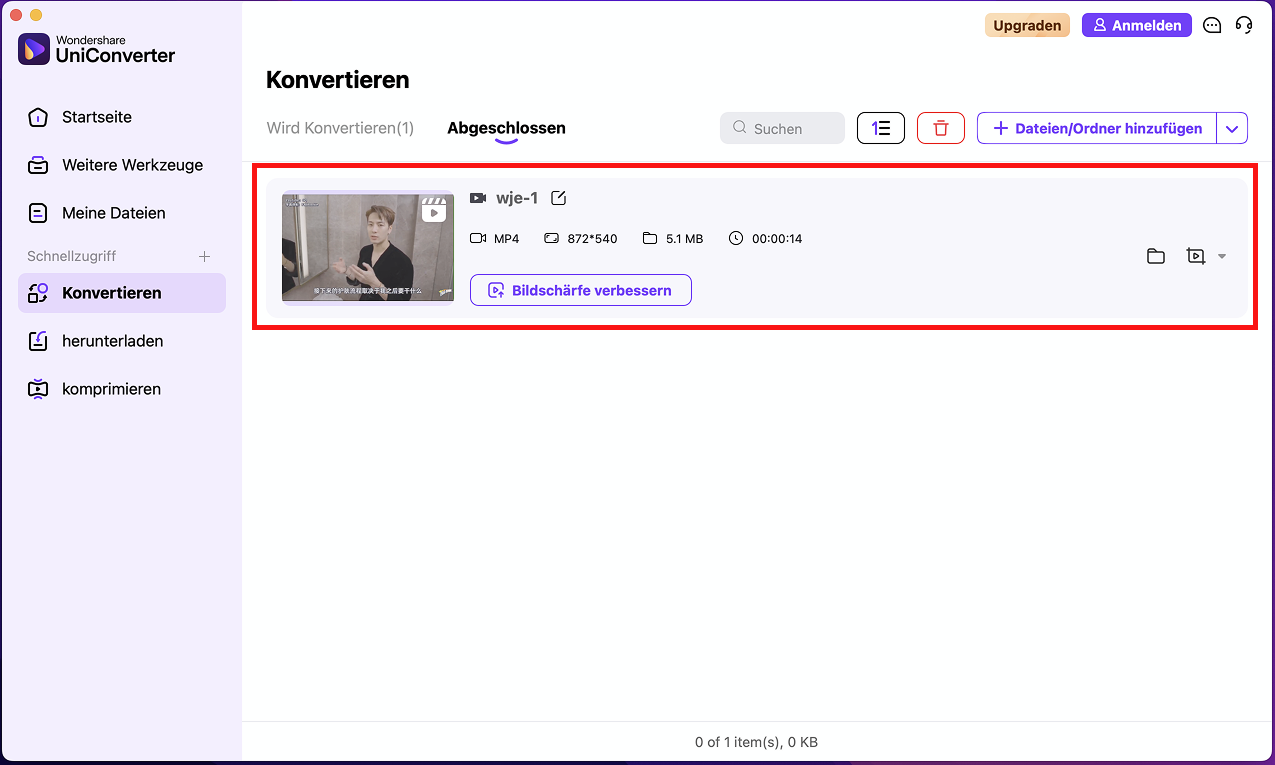Click the 00:00:14 duration value
1275x765 pixels.
click(x=777, y=238)
